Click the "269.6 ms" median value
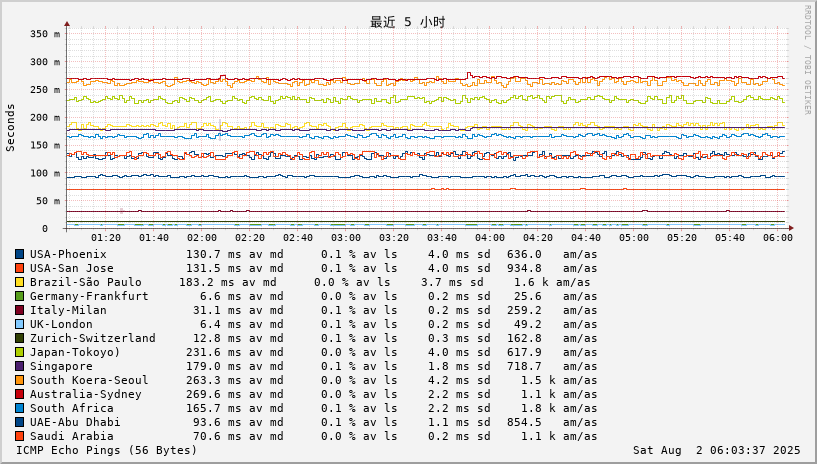The width and height of the screenshot is (817, 464). point(214,394)
